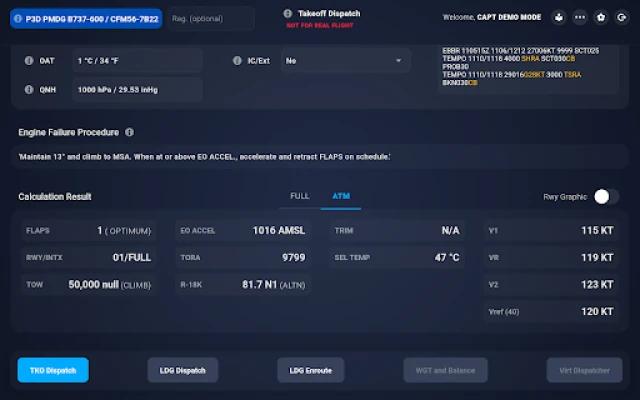Show info for Engine Failure Procedure
Screen dimensions: 640x400
tap(130, 132)
